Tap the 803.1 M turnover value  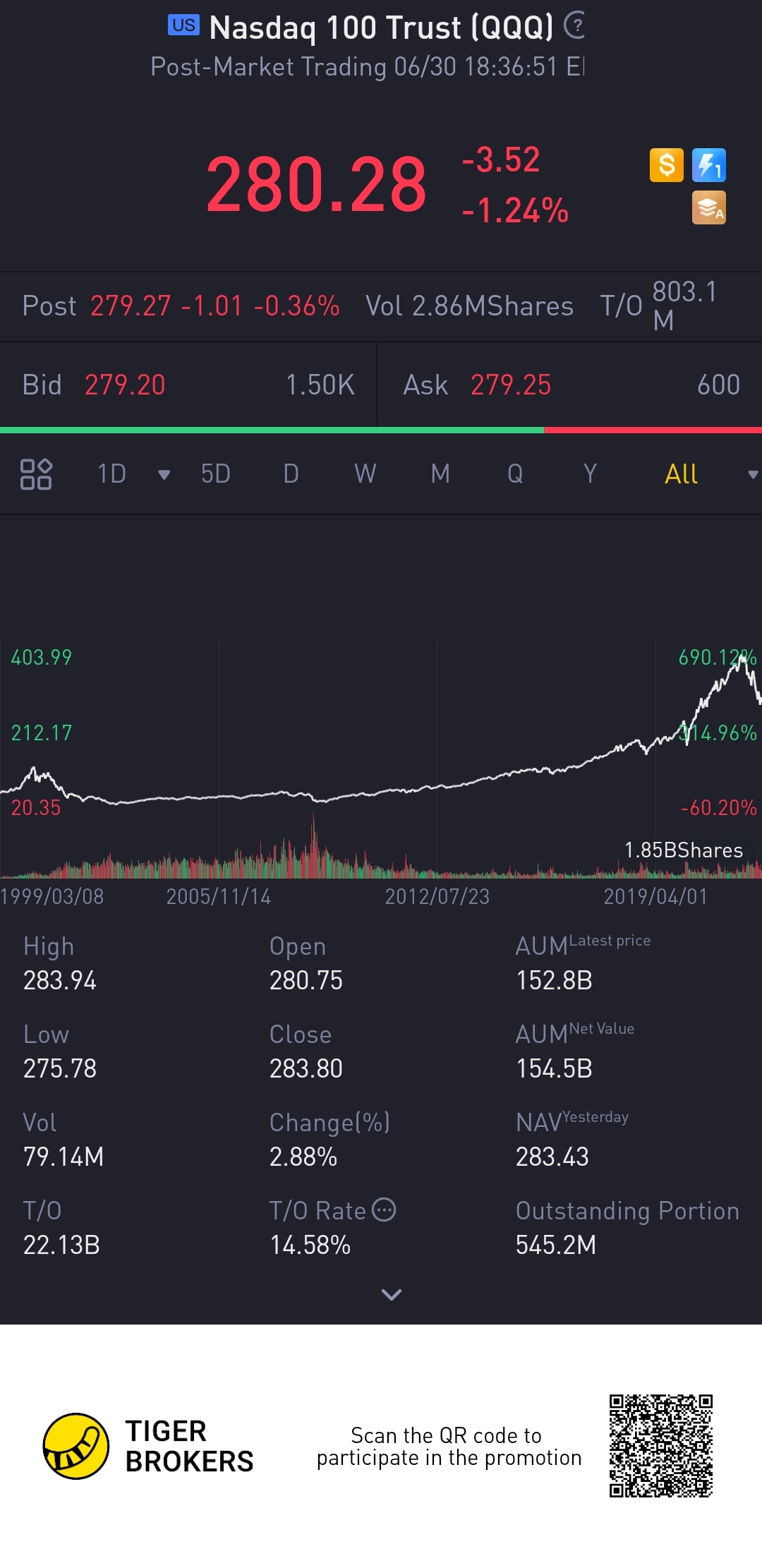(684, 306)
